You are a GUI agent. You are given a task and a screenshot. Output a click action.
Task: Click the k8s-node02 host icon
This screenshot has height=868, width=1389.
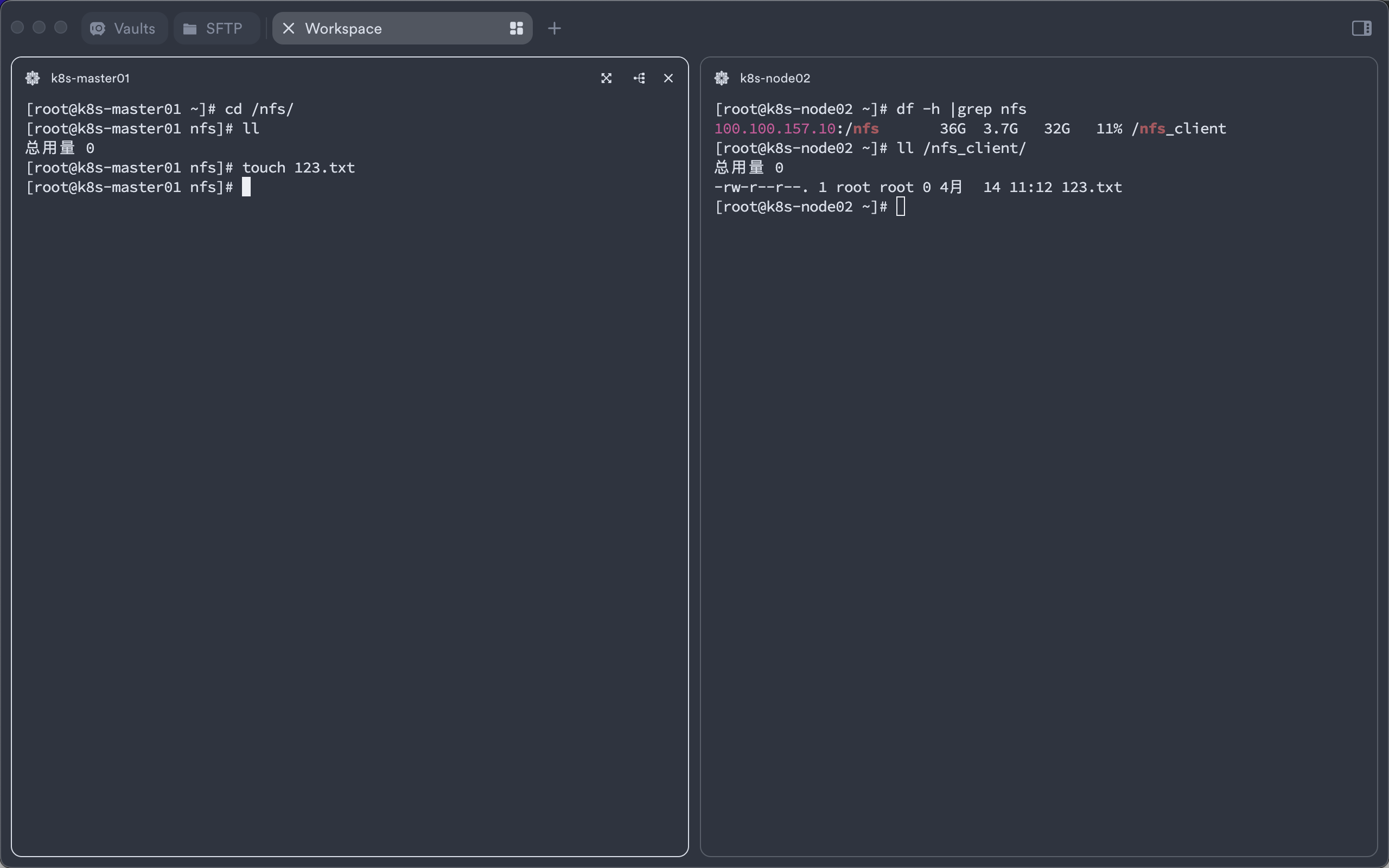click(722, 78)
